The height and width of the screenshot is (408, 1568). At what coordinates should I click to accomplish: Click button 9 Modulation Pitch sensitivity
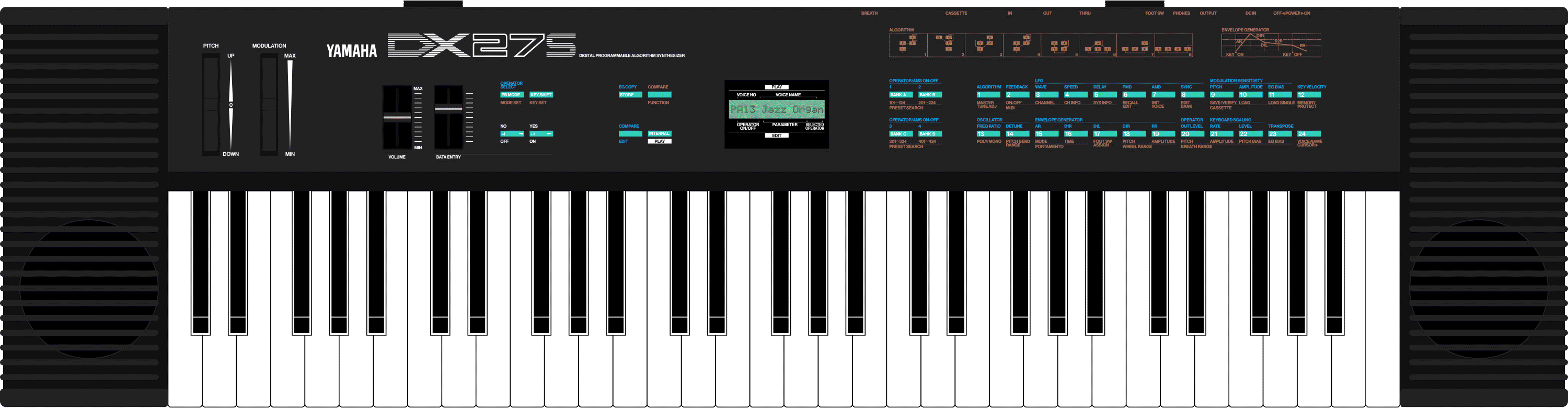pyautogui.click(x=1221, y=95)
